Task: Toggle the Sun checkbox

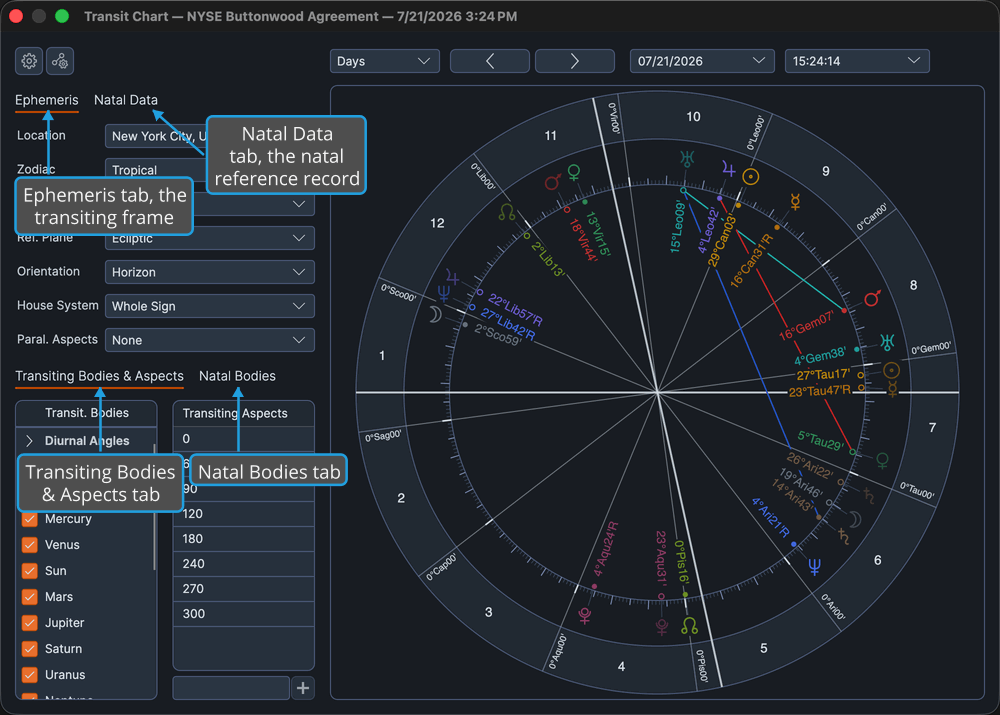Action: (x=29, y=571)
